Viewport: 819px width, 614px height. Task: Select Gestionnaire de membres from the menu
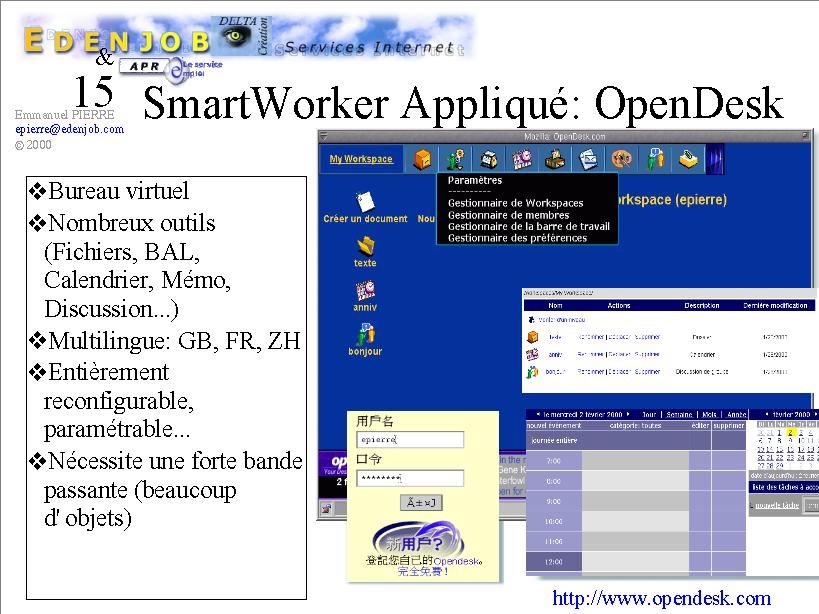(508, 215)
